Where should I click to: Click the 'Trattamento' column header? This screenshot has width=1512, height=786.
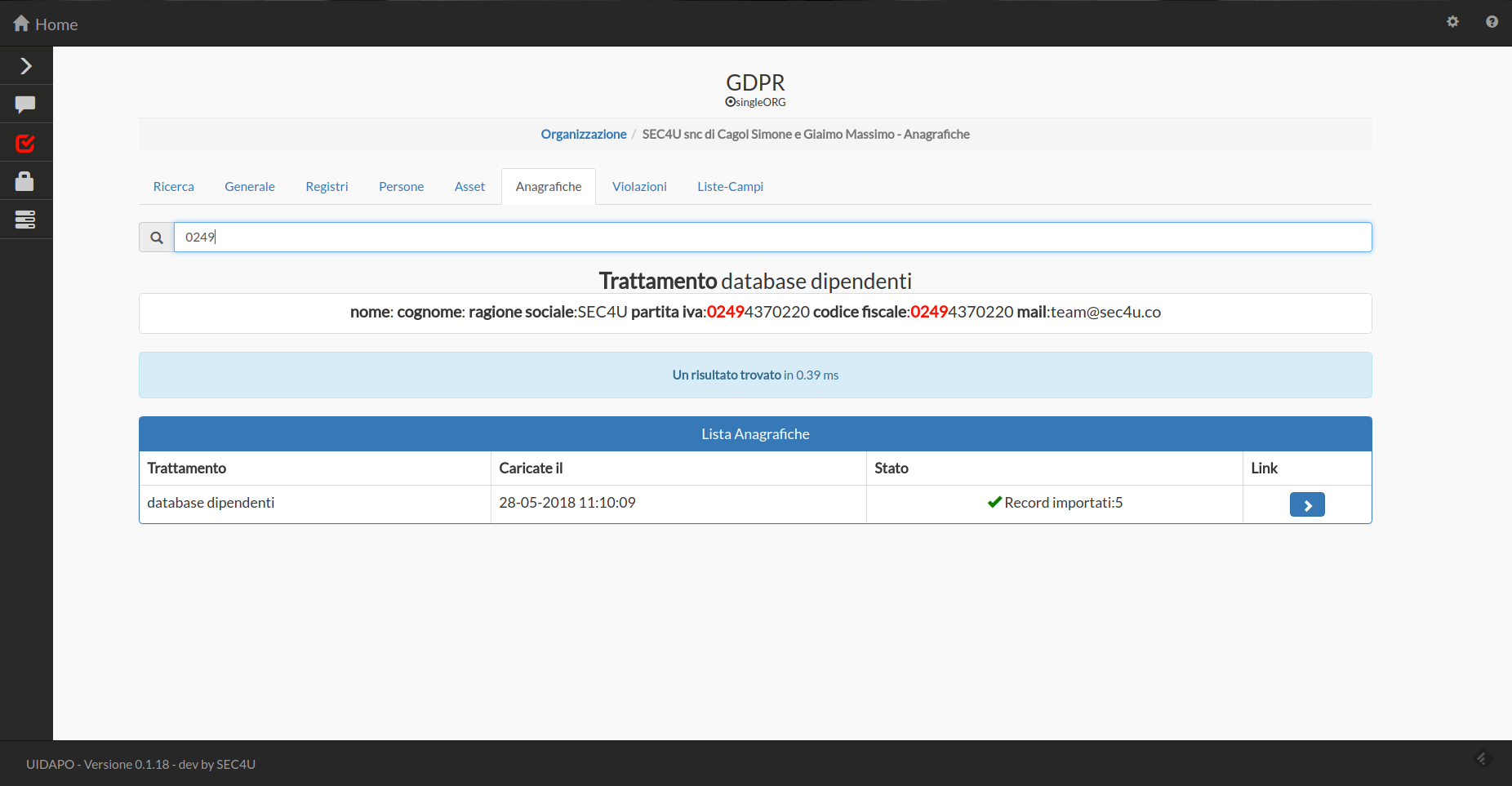[315, 468]
